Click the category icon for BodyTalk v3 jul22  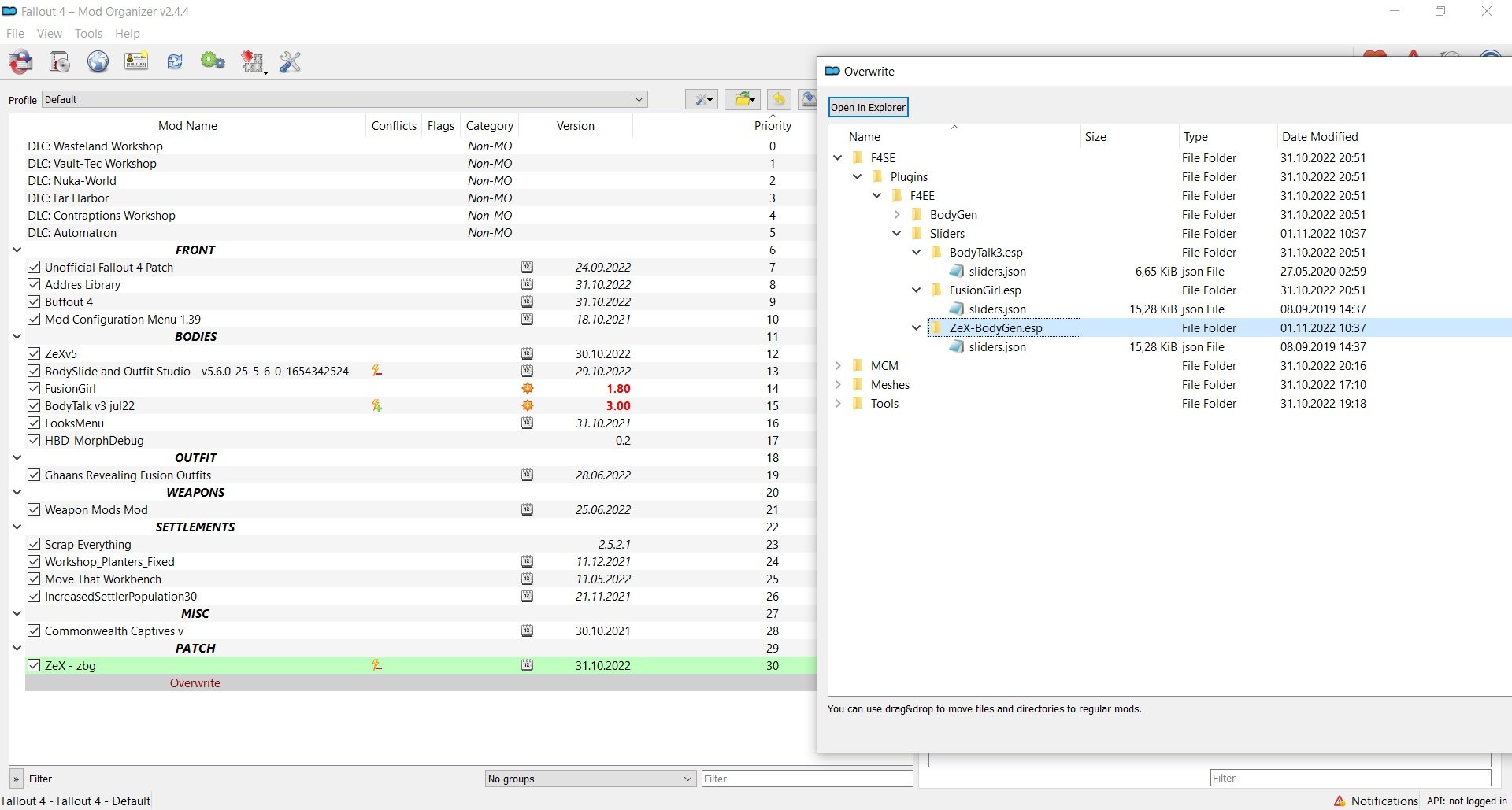528,405
